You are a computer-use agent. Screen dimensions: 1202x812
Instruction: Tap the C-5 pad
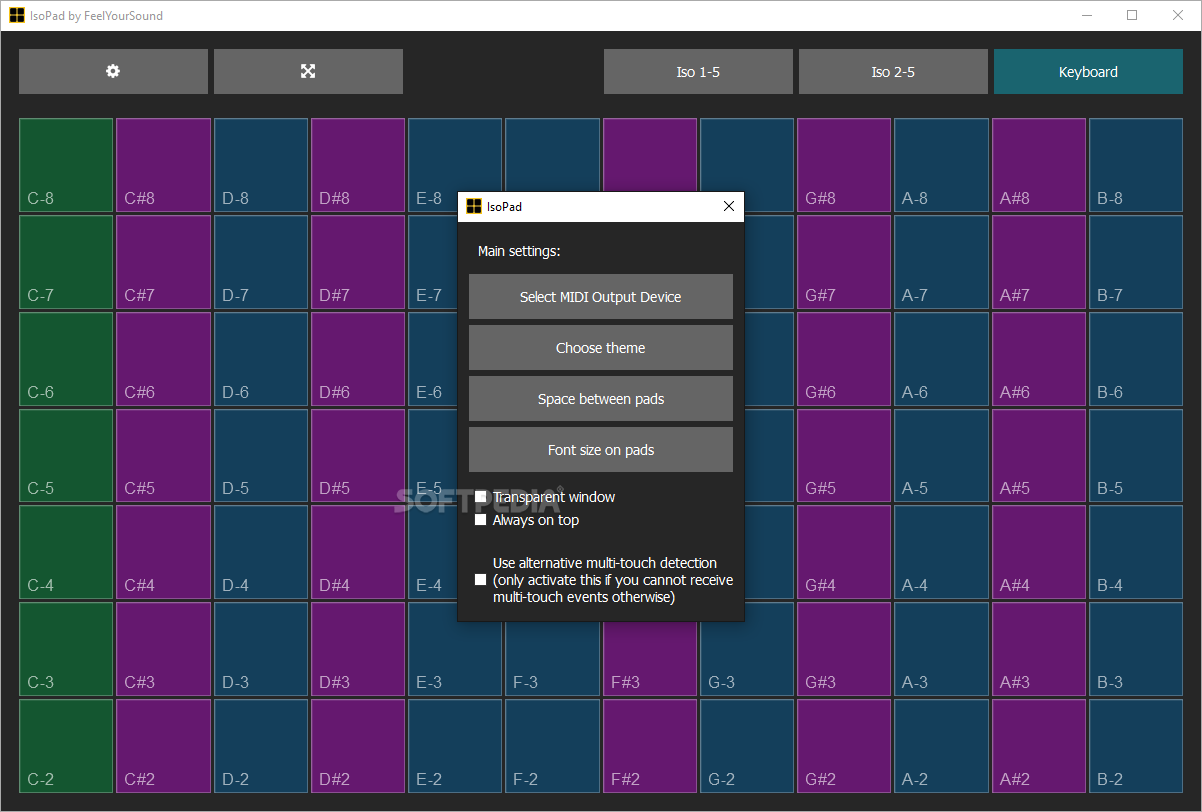click(66, 456)
